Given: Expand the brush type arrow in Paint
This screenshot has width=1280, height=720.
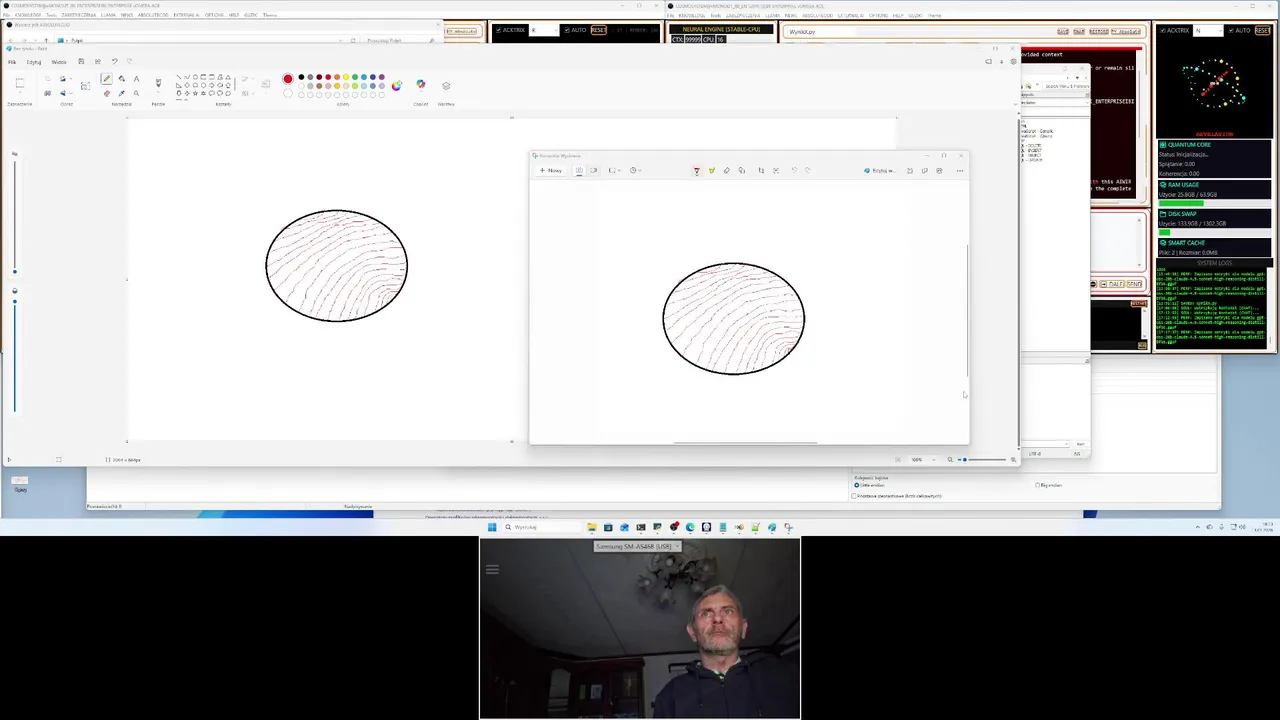Looking at the screenshot, I should click(x=158, y=93).
